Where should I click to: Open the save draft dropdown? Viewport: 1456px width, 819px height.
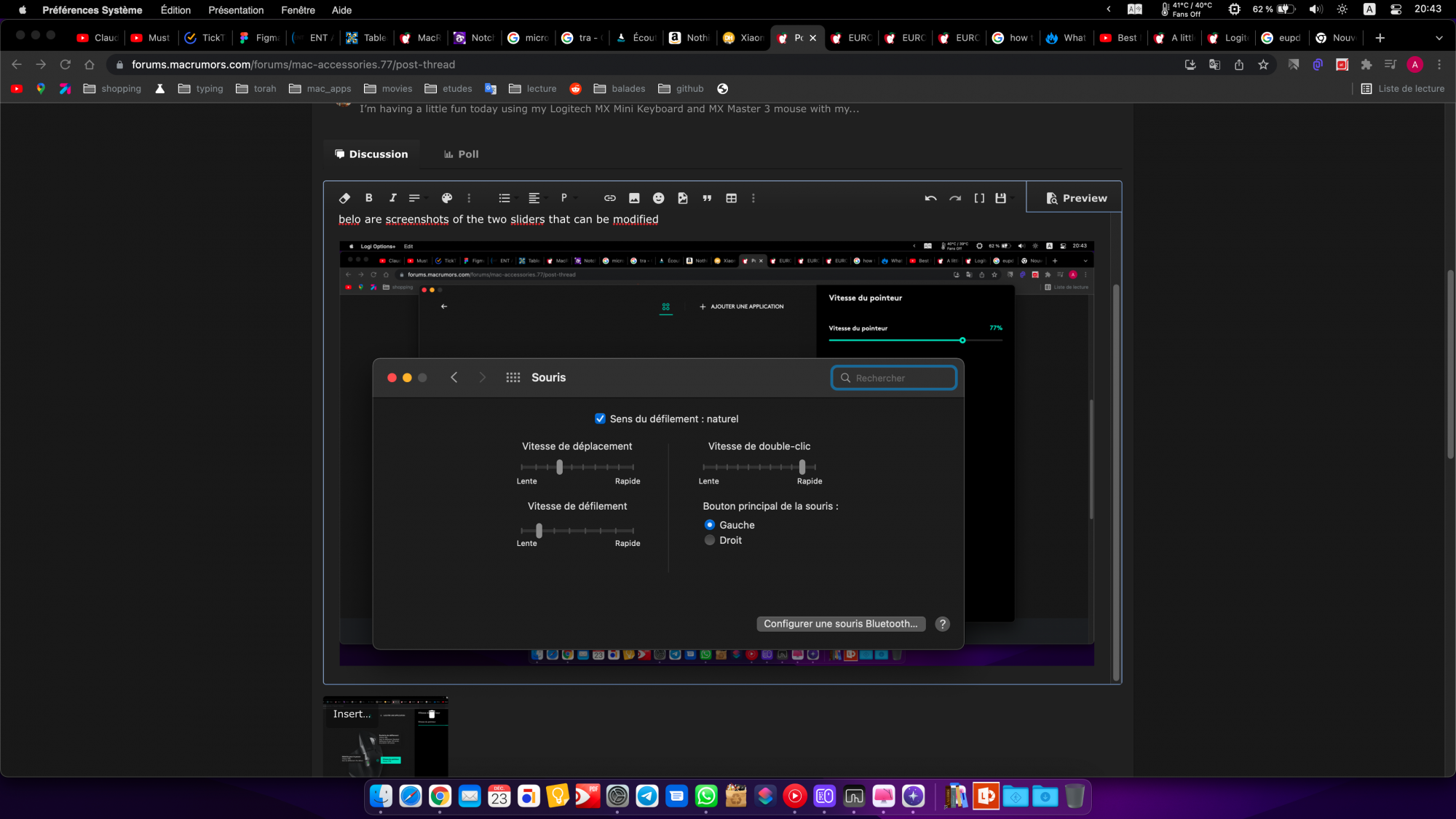click(x=1004, y=198)
